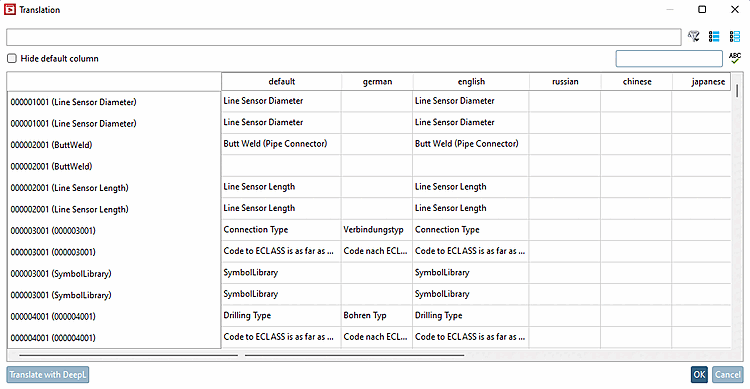Select the first 000003001 (SymbolLibrary) row
Viewport: 750px width, 389px height.
coord(114,273)
